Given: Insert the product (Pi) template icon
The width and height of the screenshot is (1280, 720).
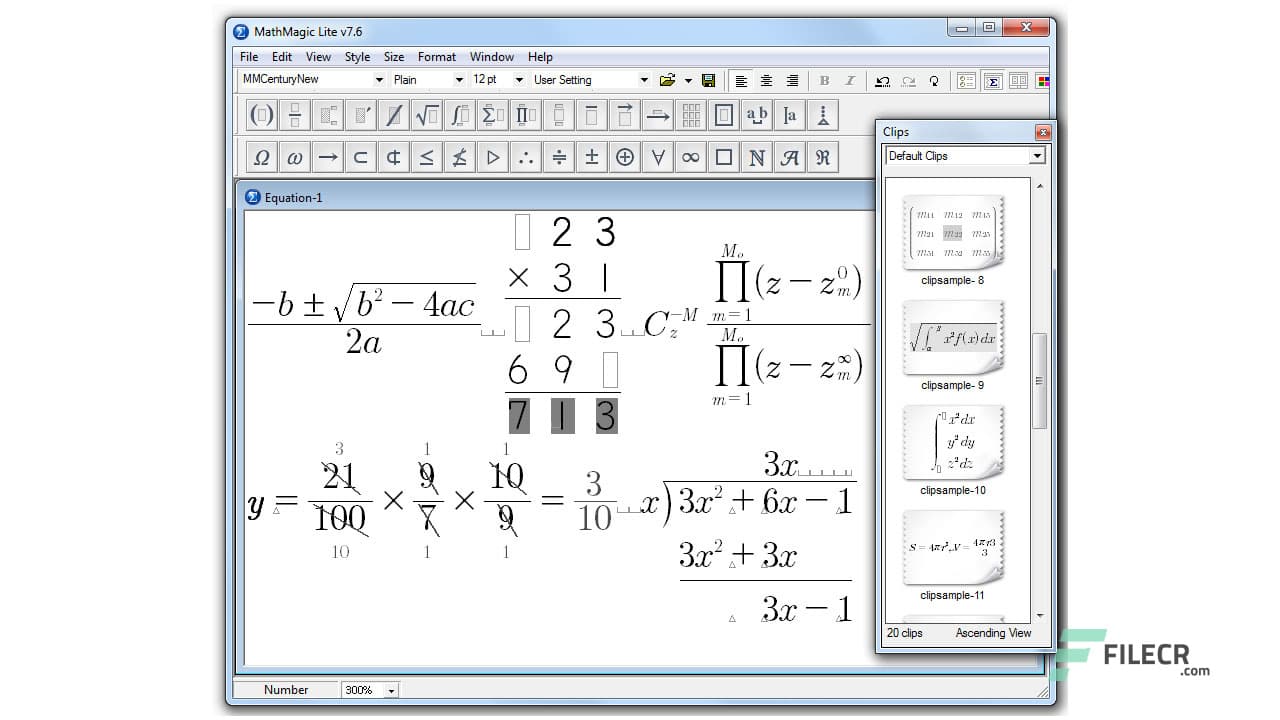Looking at the screenshot, I should point(525,115).
